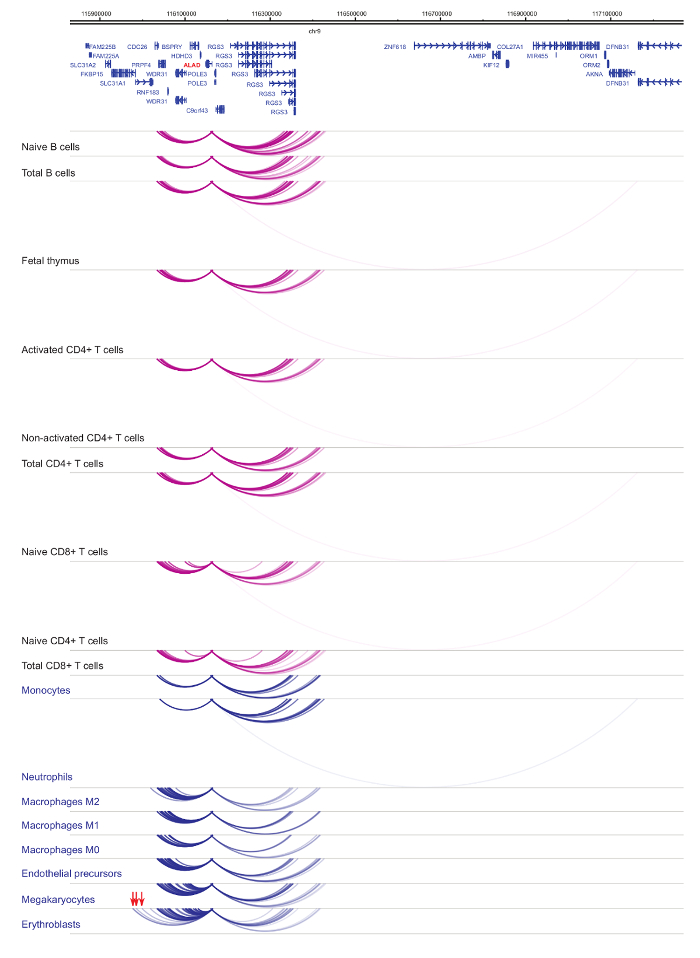Select the FKBP15 gene label
This screenshot has height=958, width=700.
[x=92, y=74]
